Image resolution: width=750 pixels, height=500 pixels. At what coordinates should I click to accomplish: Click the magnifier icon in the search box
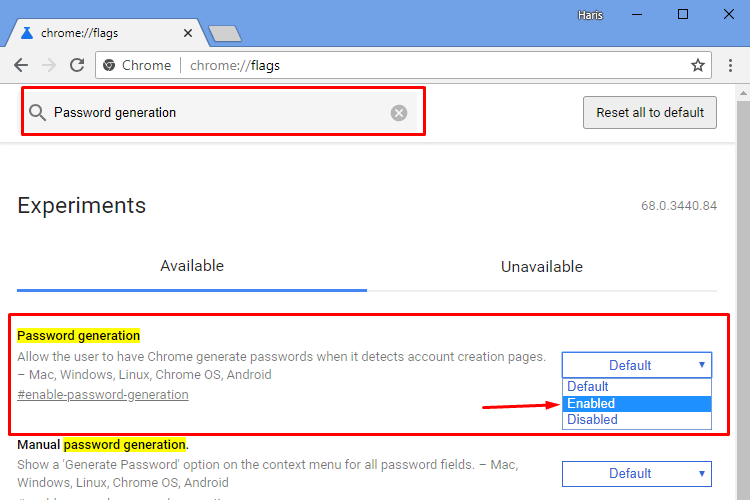(x=37, y=113)
